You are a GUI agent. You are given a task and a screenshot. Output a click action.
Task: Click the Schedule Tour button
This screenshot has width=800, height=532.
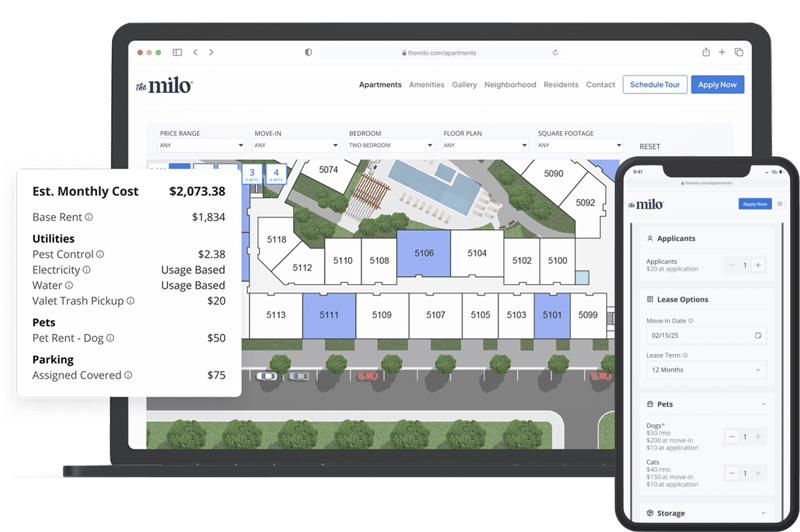tap(653, 85)
